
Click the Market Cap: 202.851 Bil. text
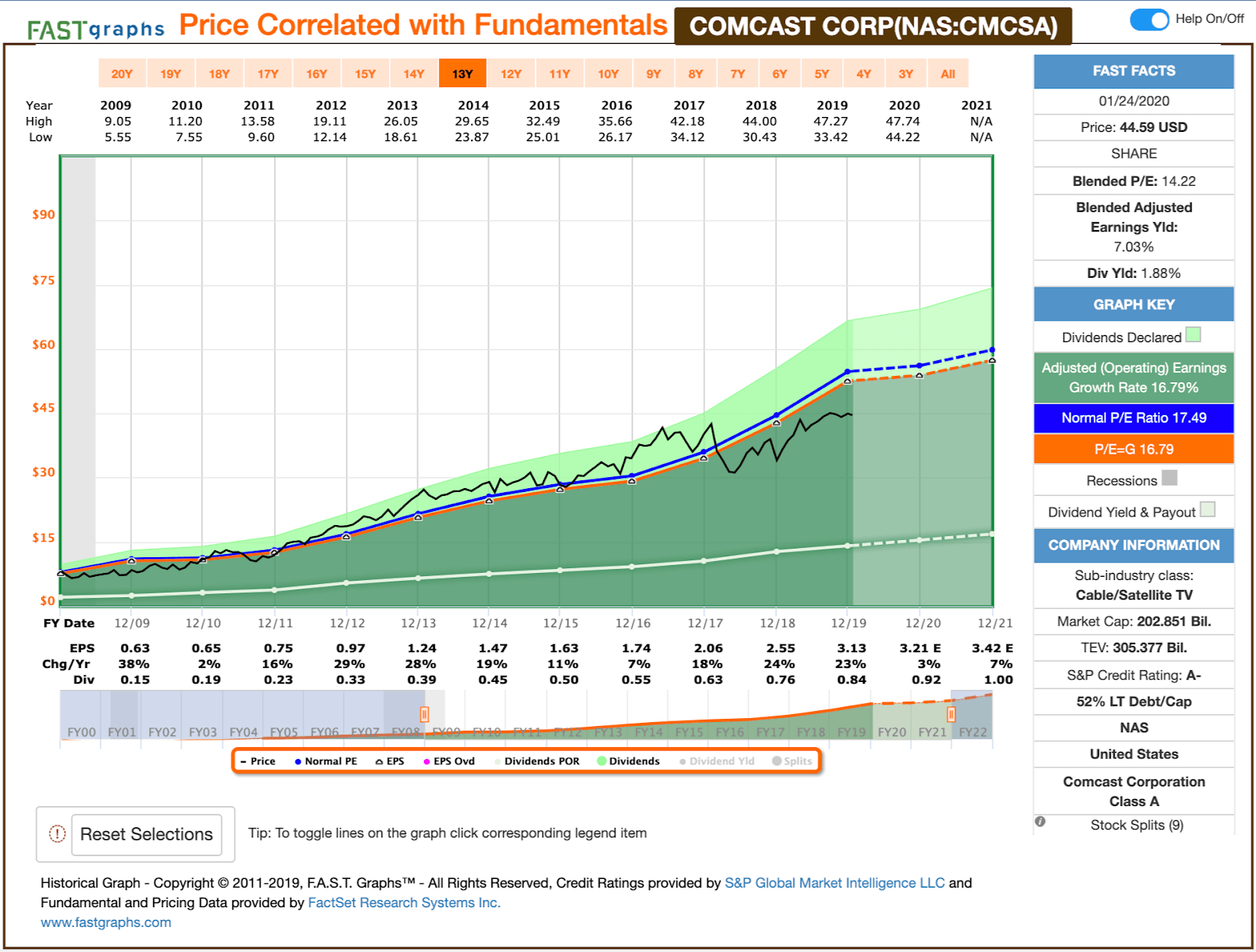pos(1134,622)
